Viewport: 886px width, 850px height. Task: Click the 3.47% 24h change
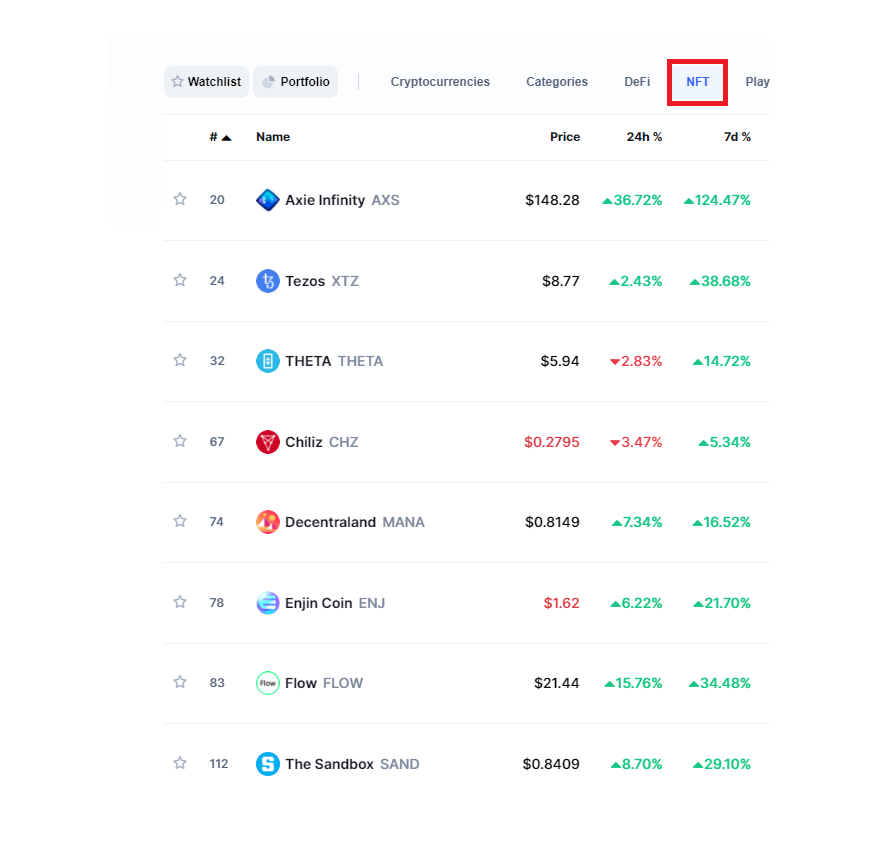[636, 442]
